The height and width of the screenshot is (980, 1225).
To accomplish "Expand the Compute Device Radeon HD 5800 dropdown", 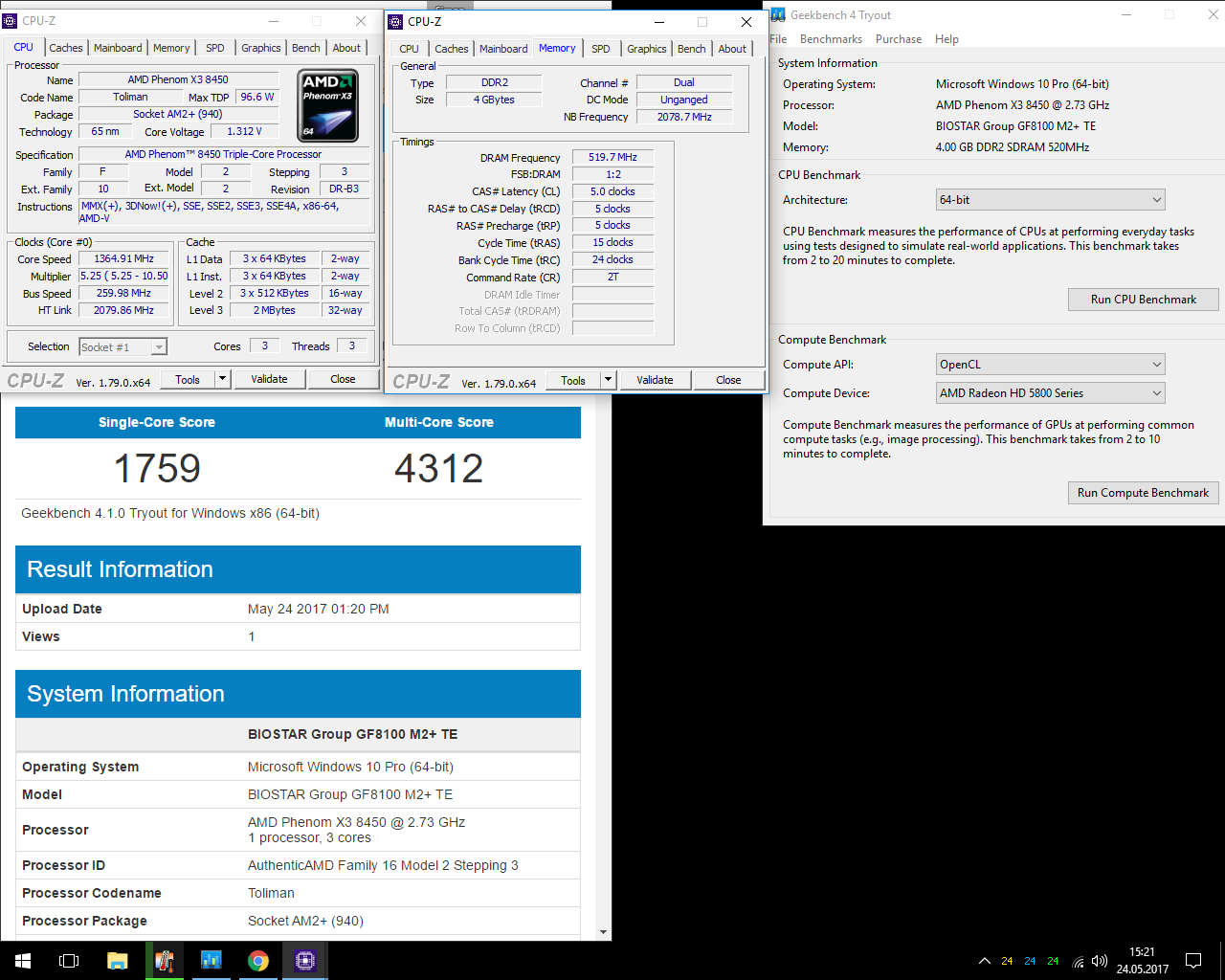I will (1156, 393).
